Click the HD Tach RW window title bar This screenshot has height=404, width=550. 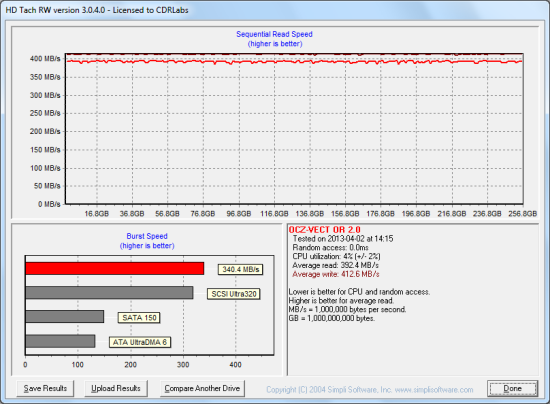point(275,10)
